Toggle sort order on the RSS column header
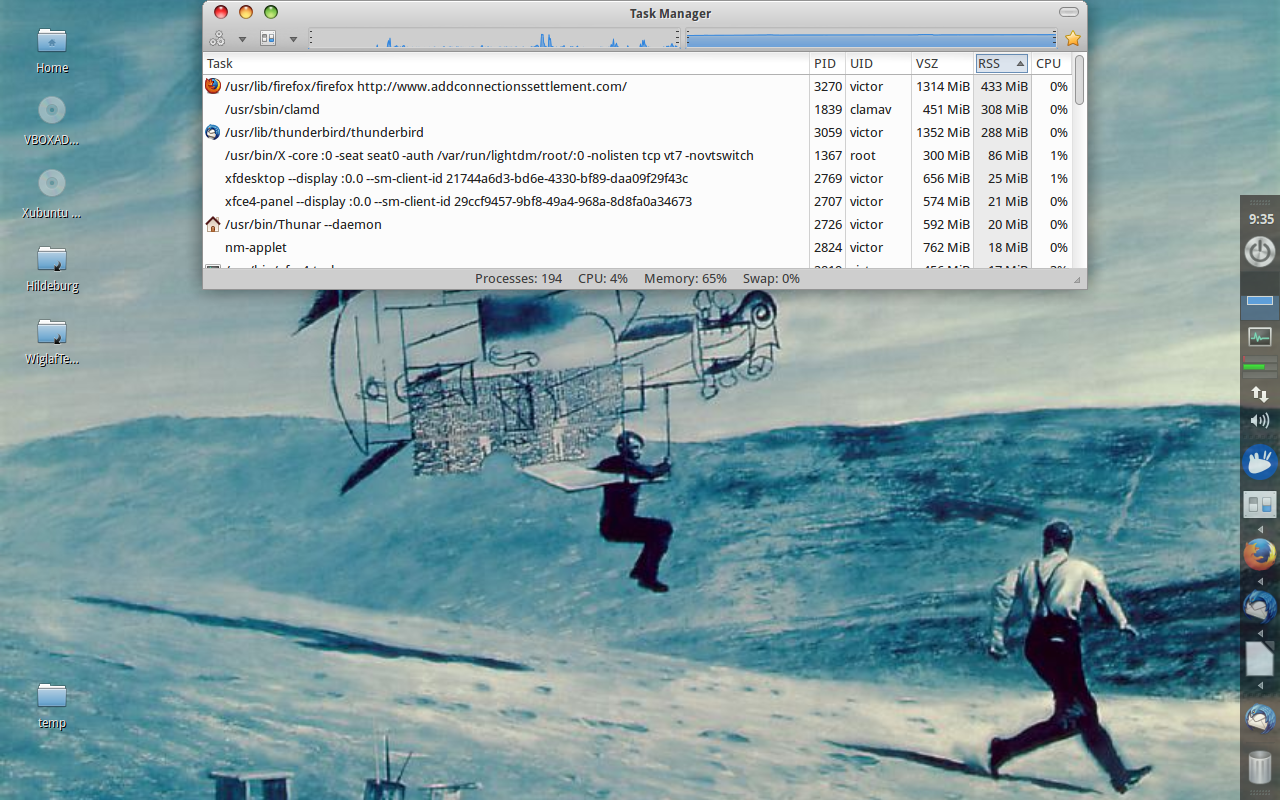1280x800 pixels. [x=1002, y=64]
